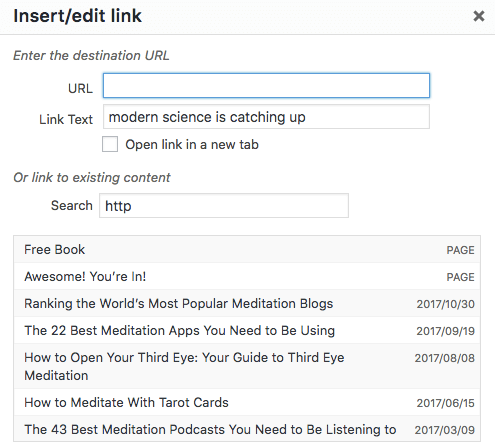
Task: Pick The 22 Best Meditation Apps post
Action: [247, 330]
